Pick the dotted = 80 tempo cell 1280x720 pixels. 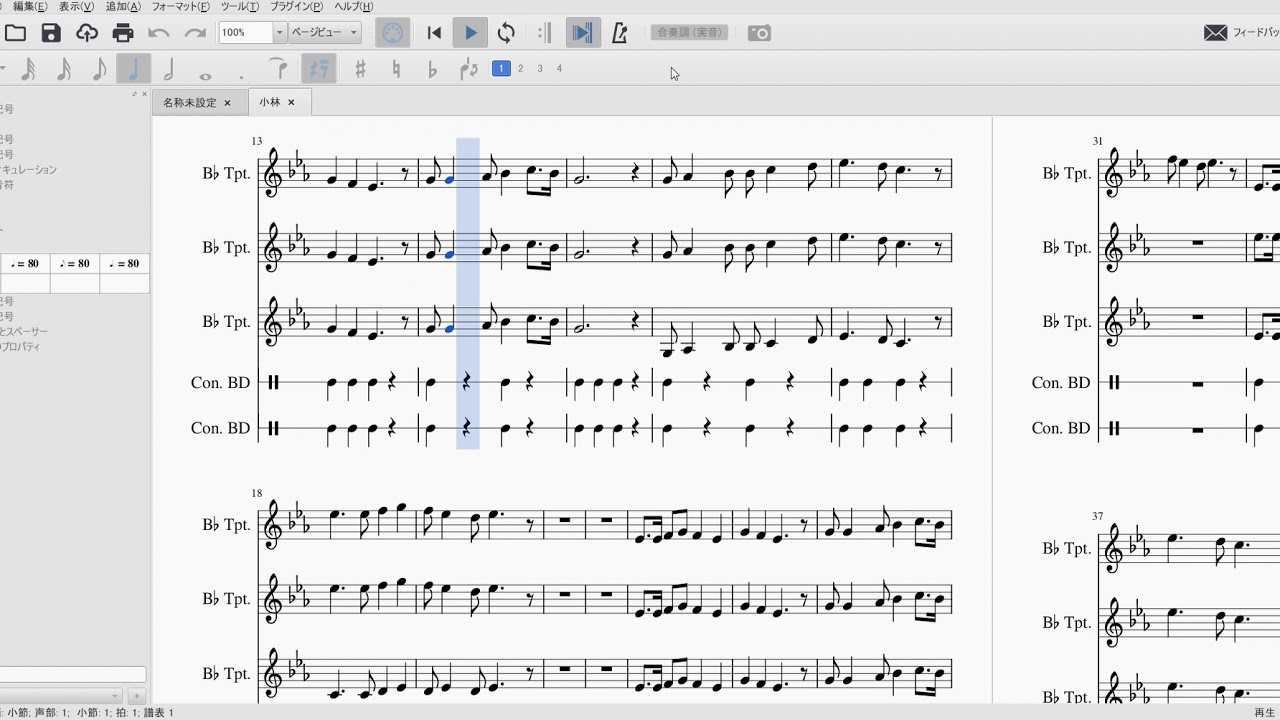pyautogui.click(x=125, y=264)
